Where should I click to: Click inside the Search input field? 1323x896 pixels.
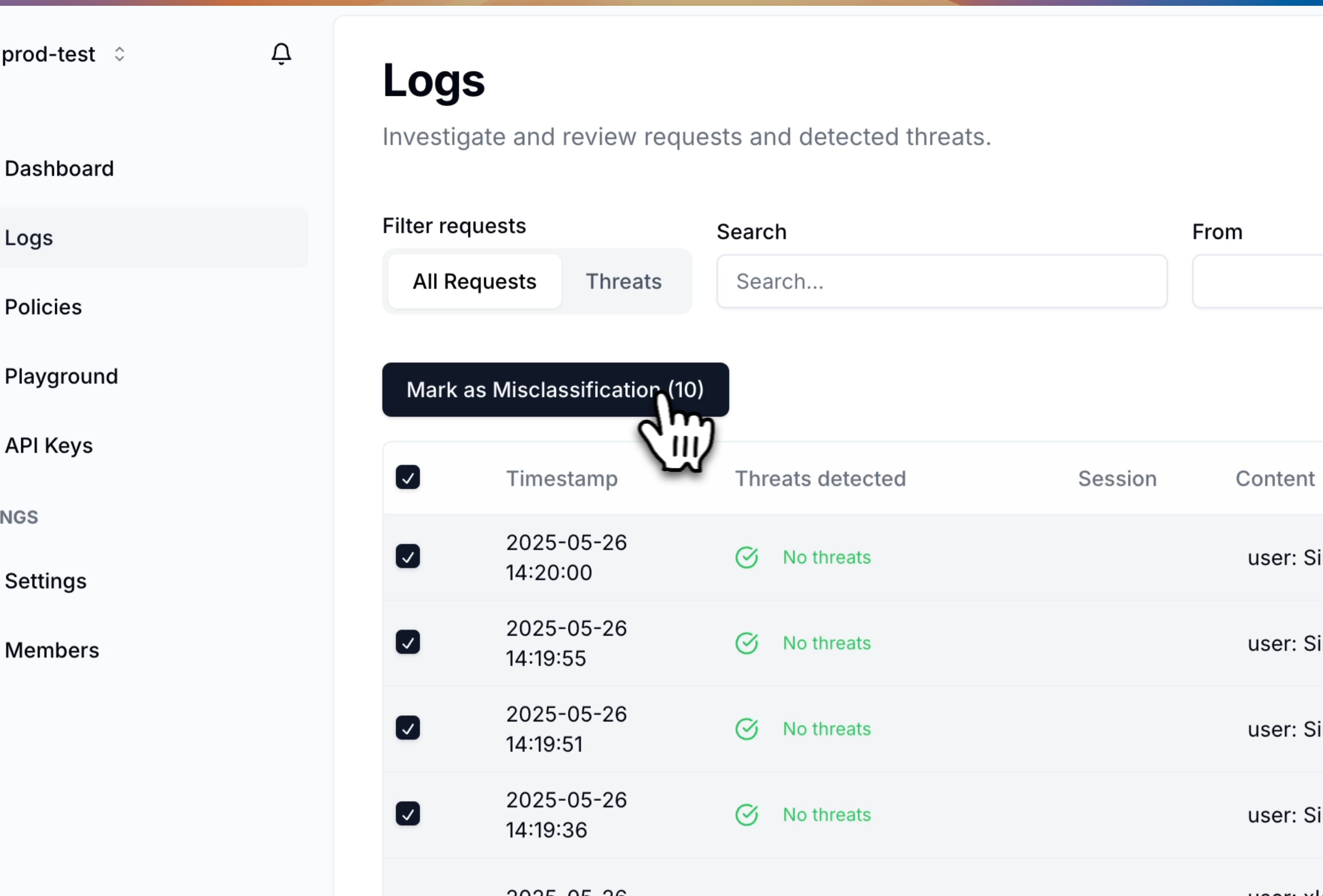point(942,281)
